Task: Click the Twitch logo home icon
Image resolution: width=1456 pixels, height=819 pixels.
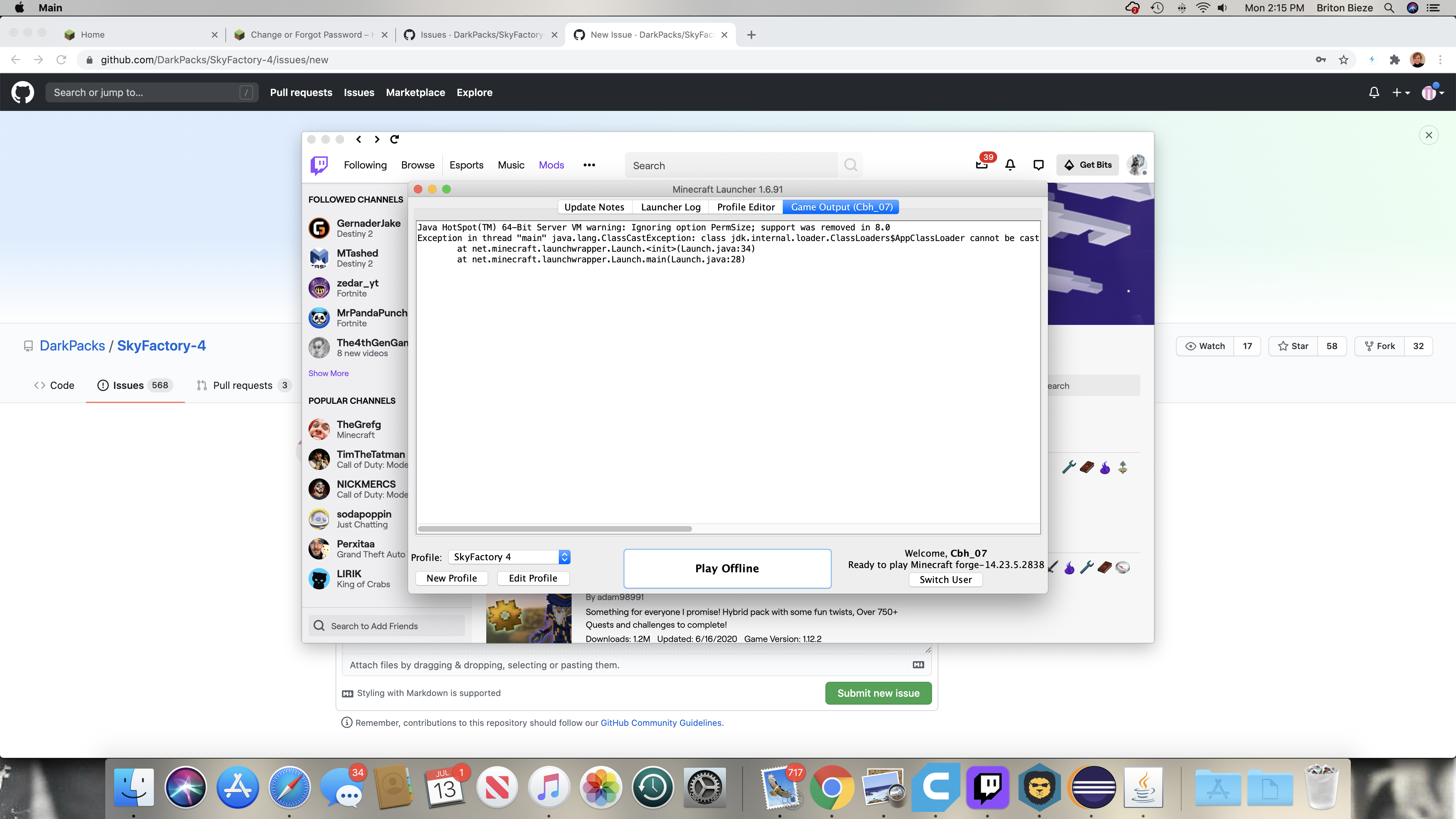Action: click(319, 165)
